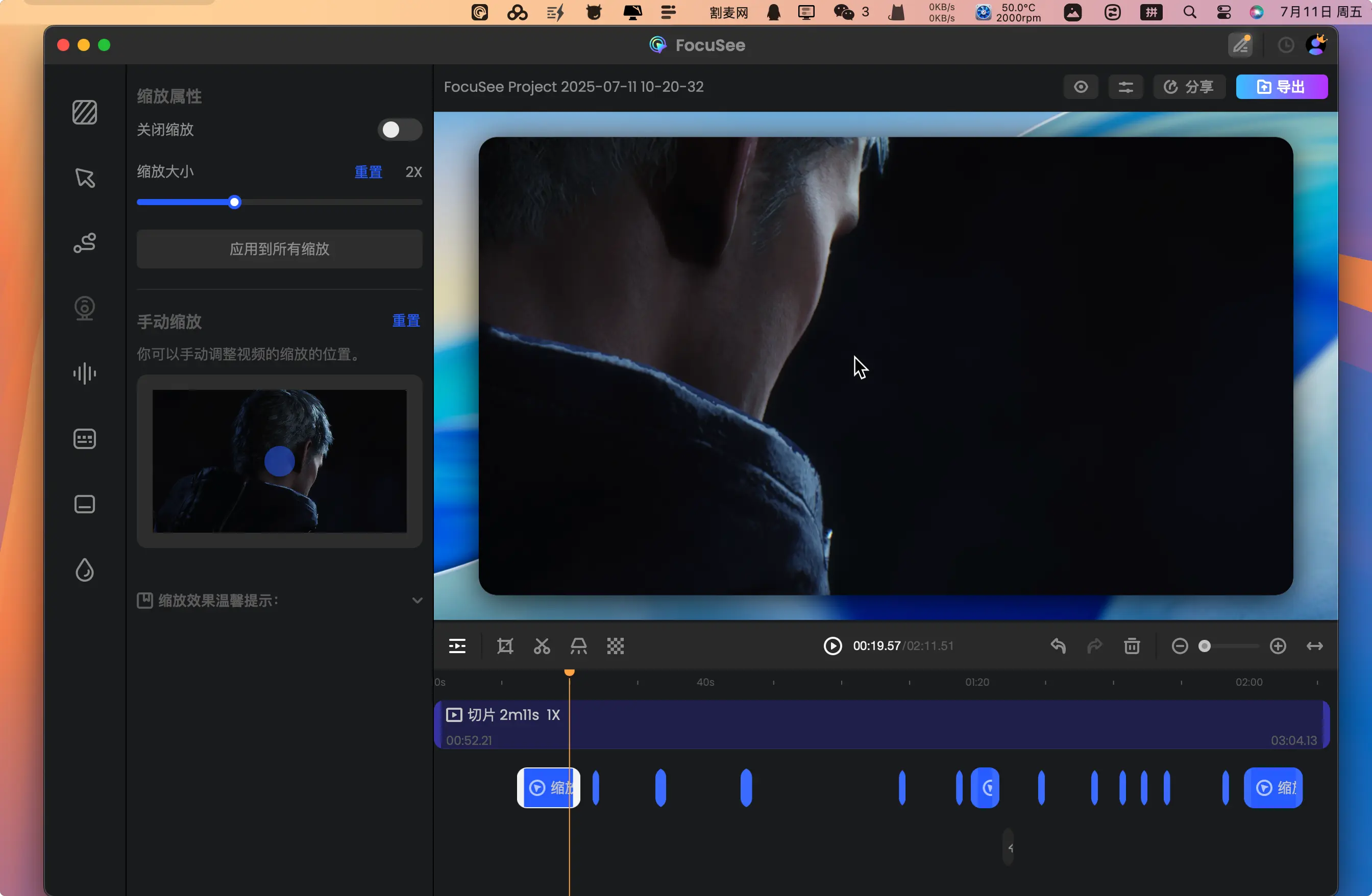Open the settings sliders button beside 分享

pos(1125,87)
